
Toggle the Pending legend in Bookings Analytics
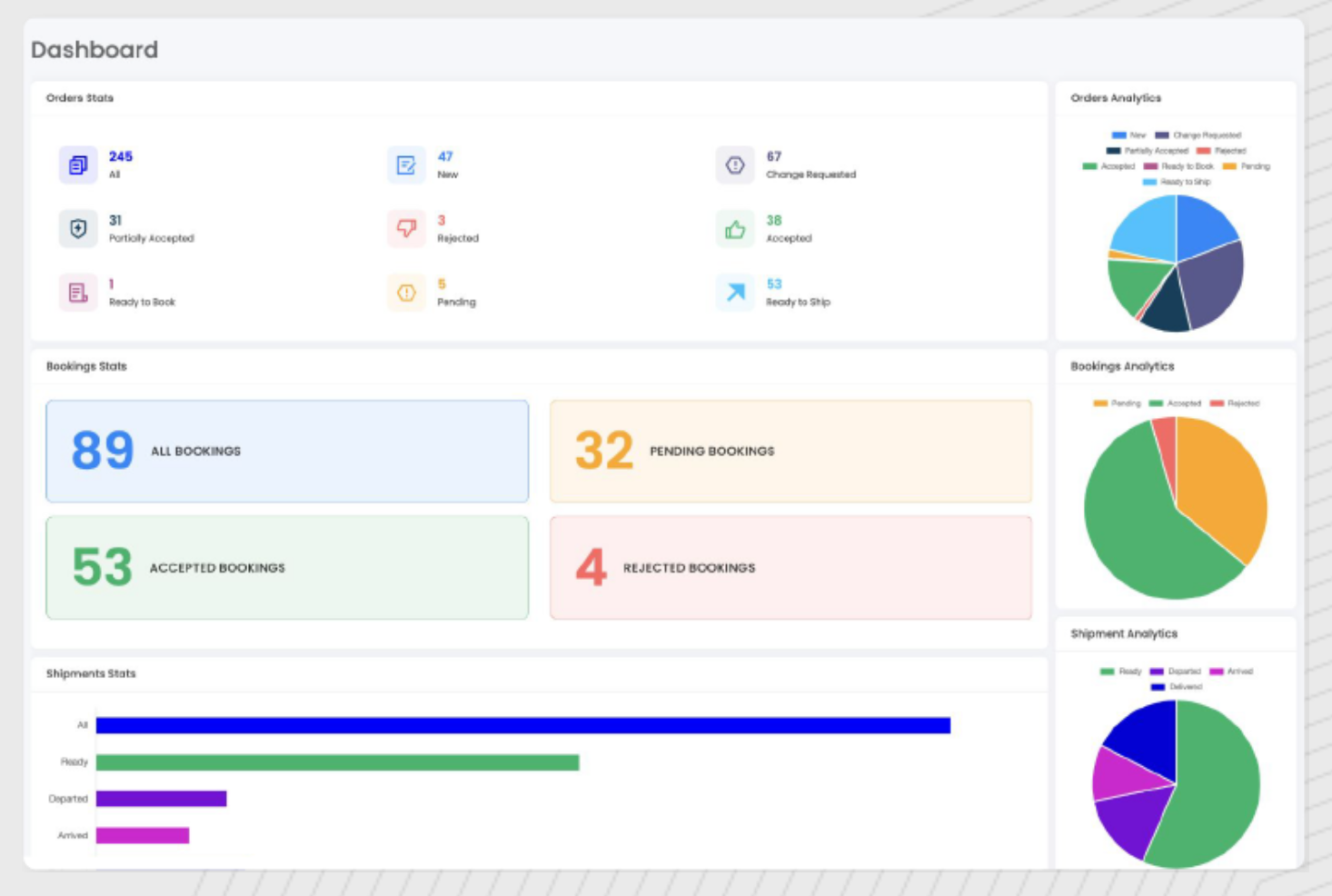click(1117, 403)
